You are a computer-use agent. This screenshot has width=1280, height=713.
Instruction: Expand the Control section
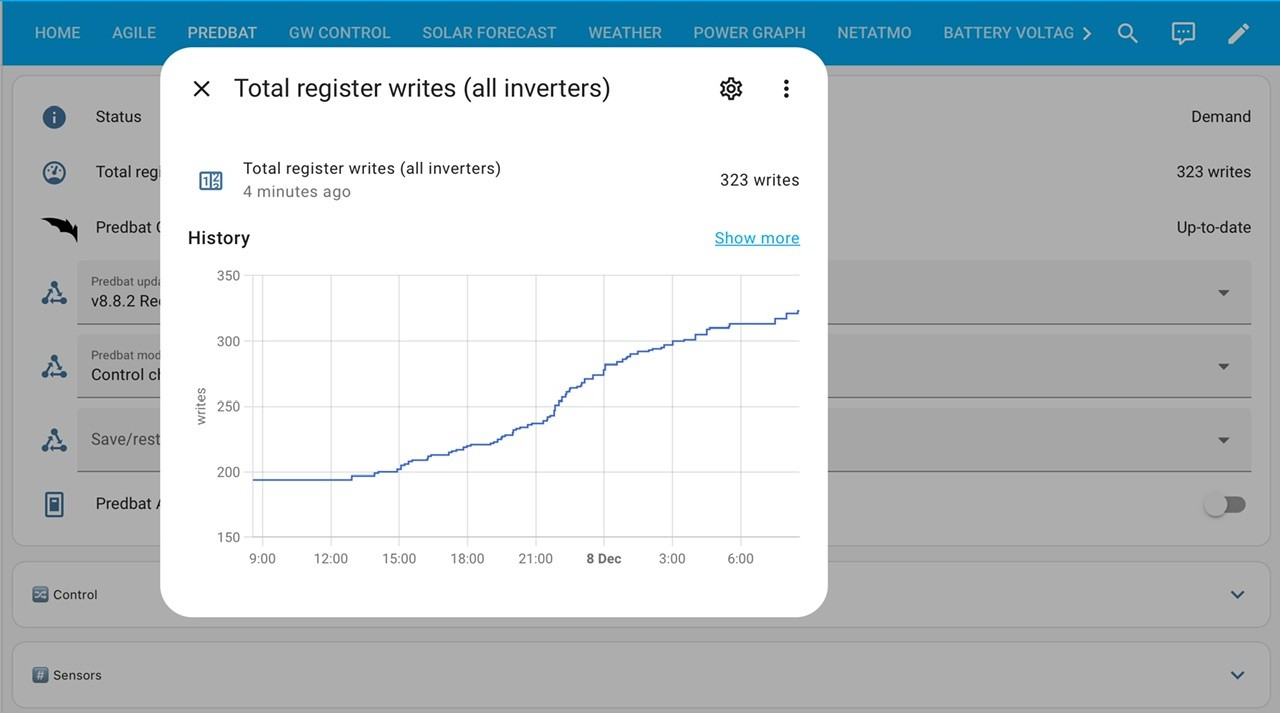(1237, 594)
